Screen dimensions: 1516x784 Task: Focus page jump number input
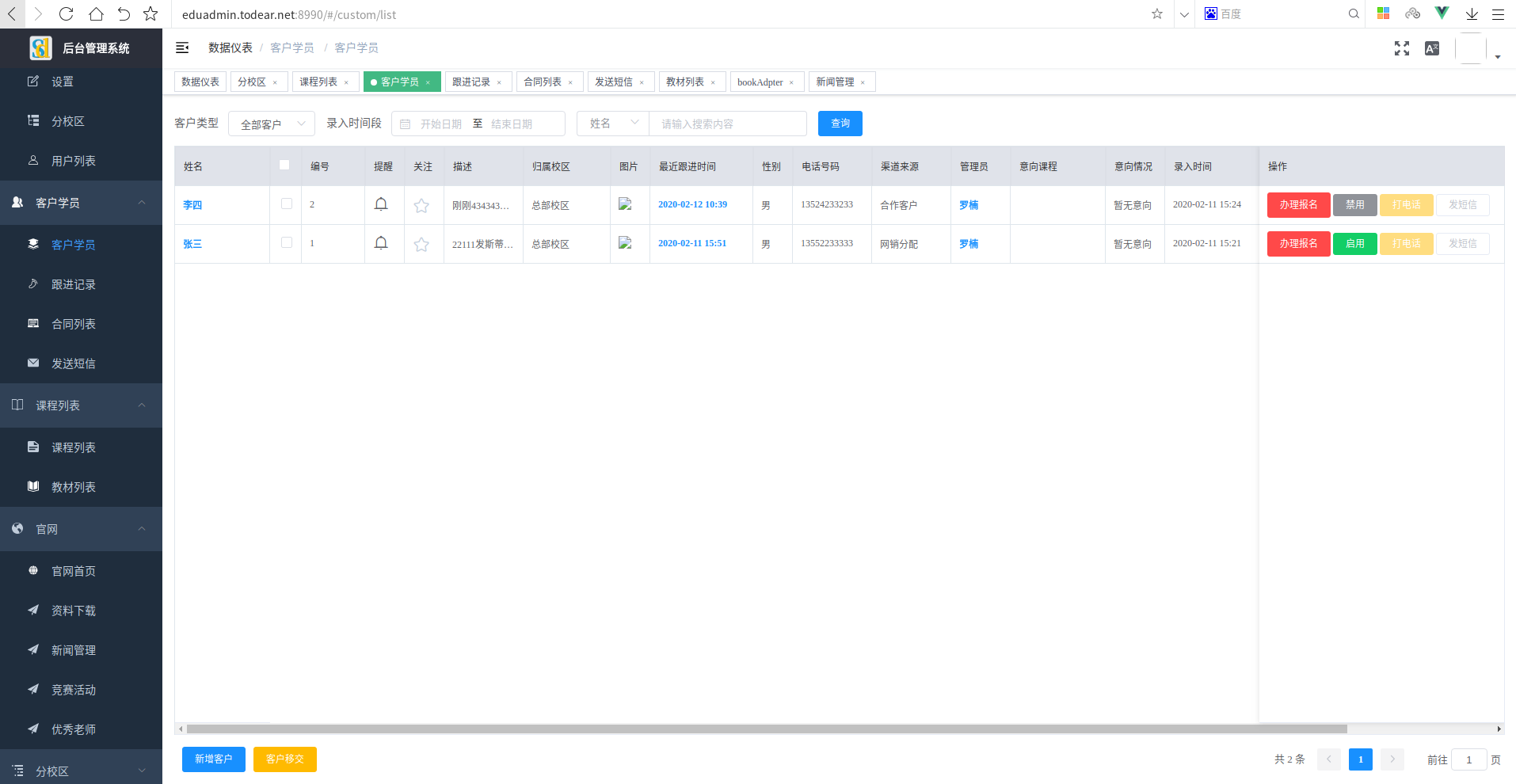1468,759
